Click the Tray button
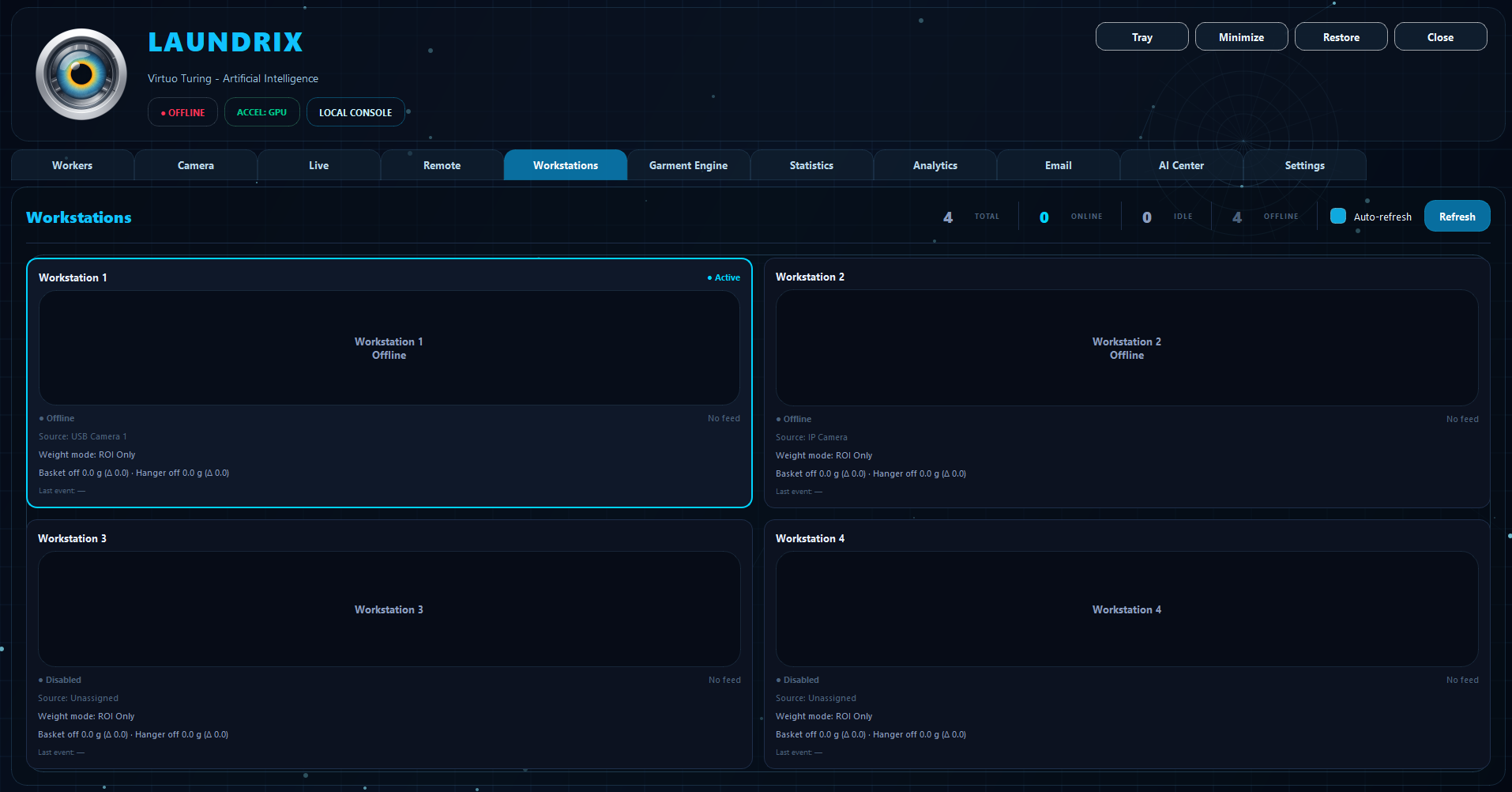The image size is (1512, 792). (1142, 36)
